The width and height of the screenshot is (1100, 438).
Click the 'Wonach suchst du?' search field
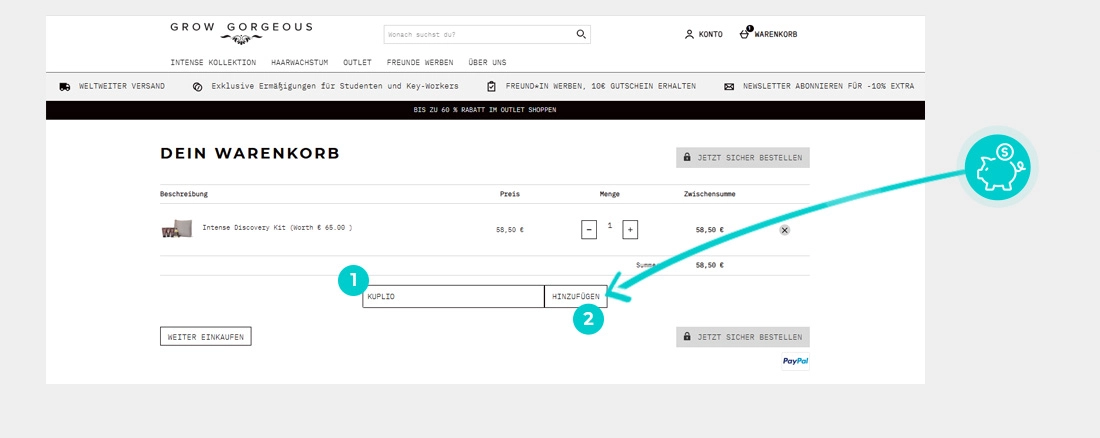(x=478, y=34)
